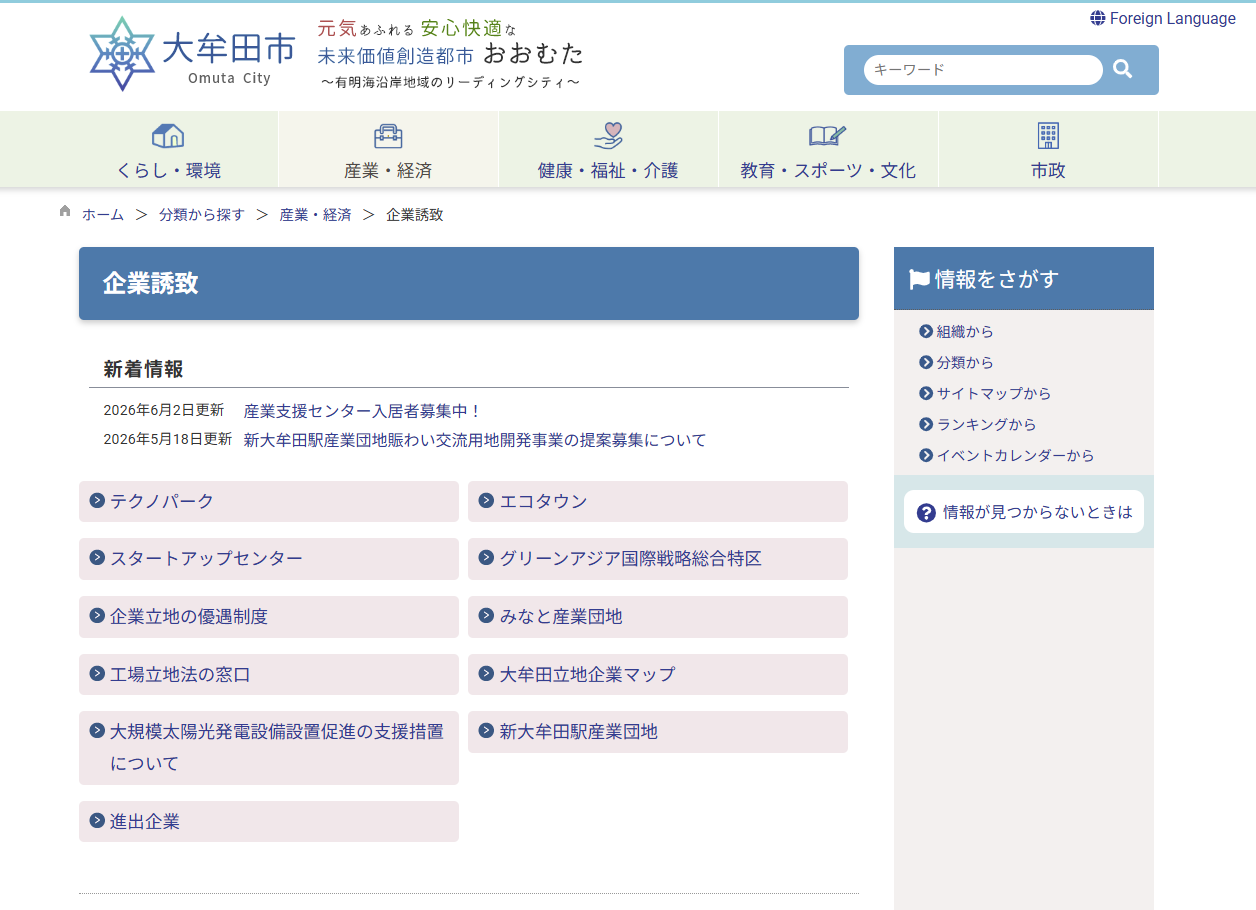Open 大牟田立地企業マップ category link
This screenshot has height=910, width=1256.
[x=658, y=675]
